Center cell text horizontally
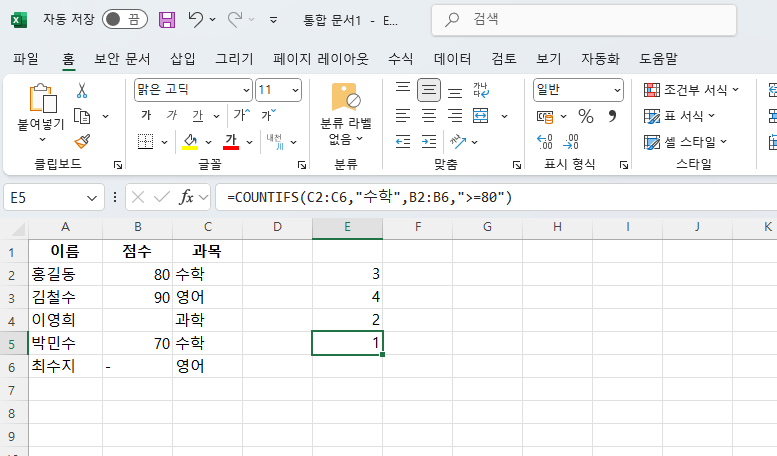This screenshot has width=777, height=456. (429, 116)
